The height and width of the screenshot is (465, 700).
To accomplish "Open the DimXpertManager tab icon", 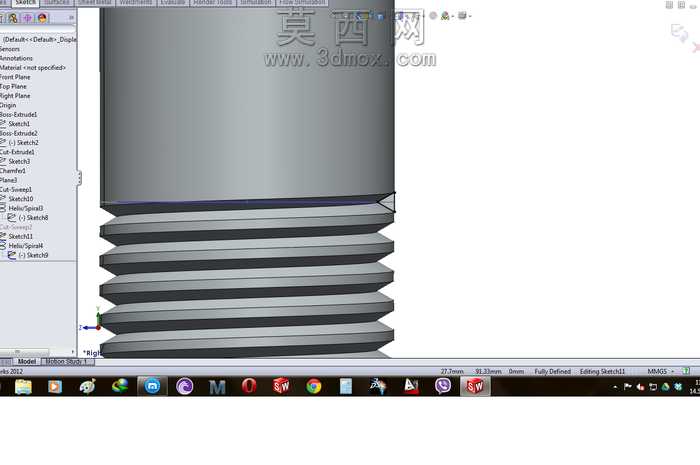I will (x=28, y=18).
